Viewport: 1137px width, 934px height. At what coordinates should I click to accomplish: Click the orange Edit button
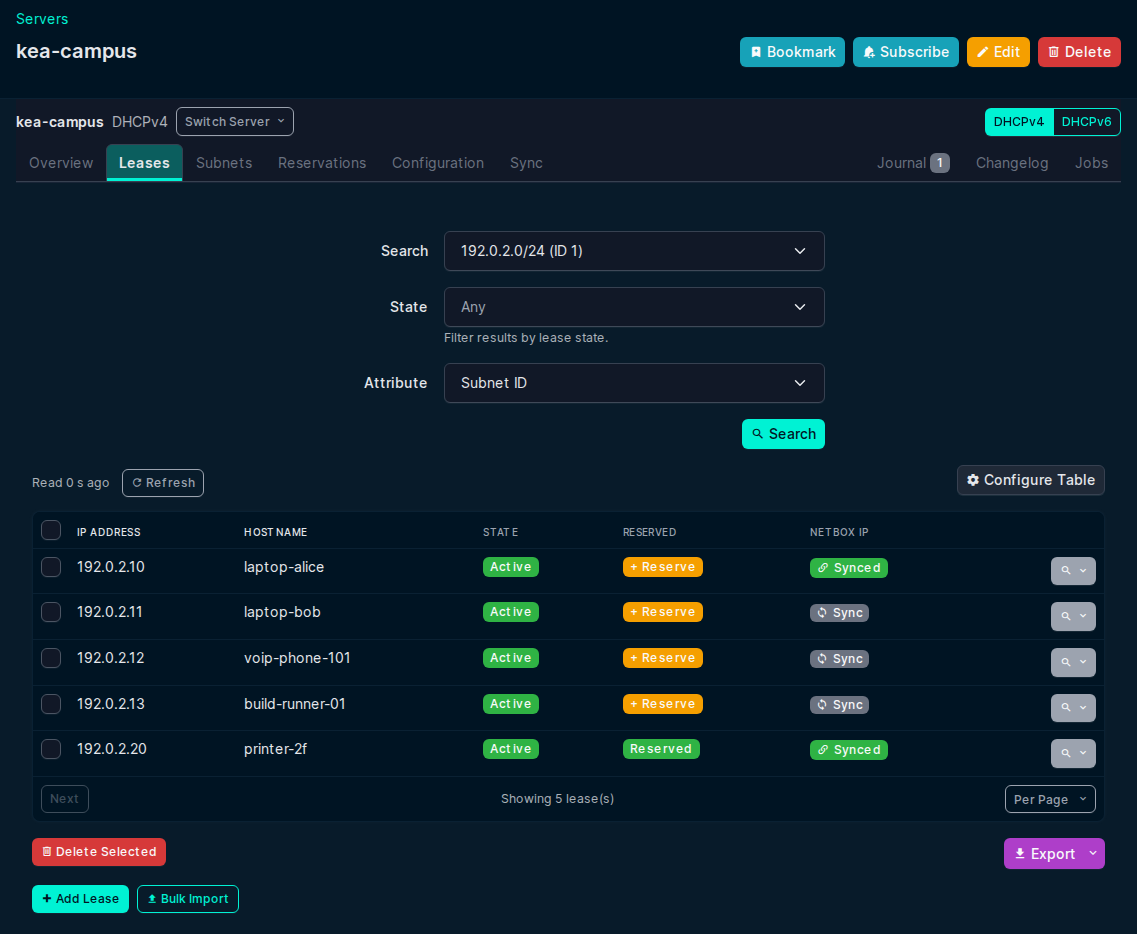pyautogui.click(x=998, y=52)
